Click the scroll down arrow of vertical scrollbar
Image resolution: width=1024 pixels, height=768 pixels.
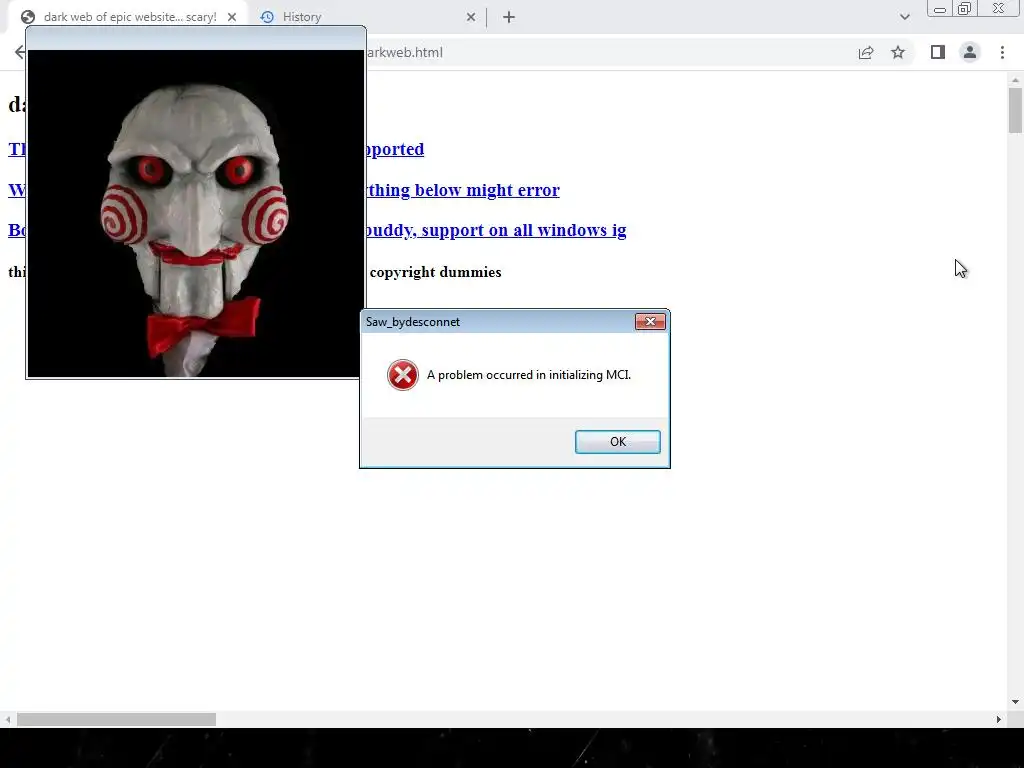tap(1015, 702)
